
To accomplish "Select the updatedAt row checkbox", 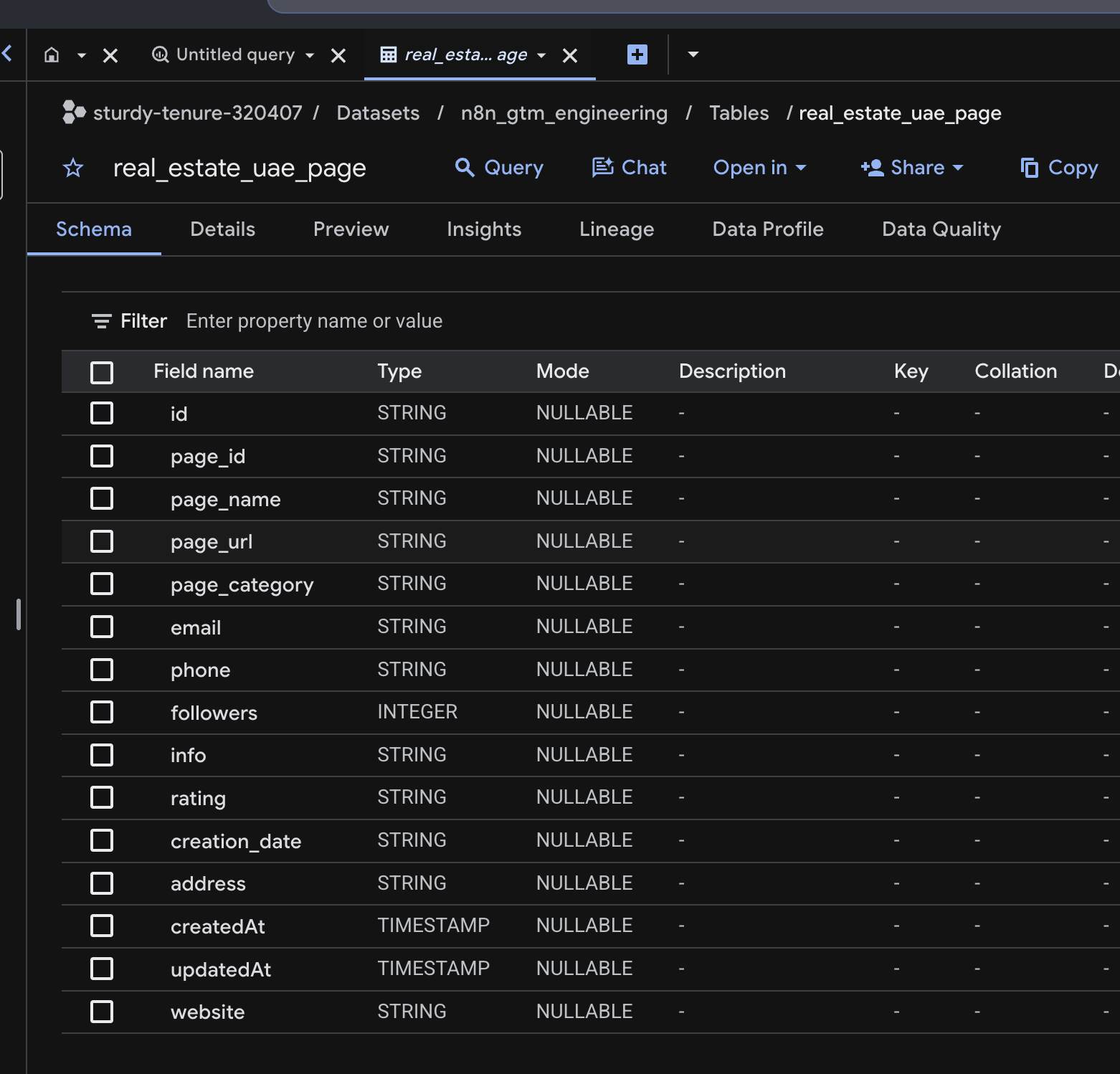I will (102, 969).
